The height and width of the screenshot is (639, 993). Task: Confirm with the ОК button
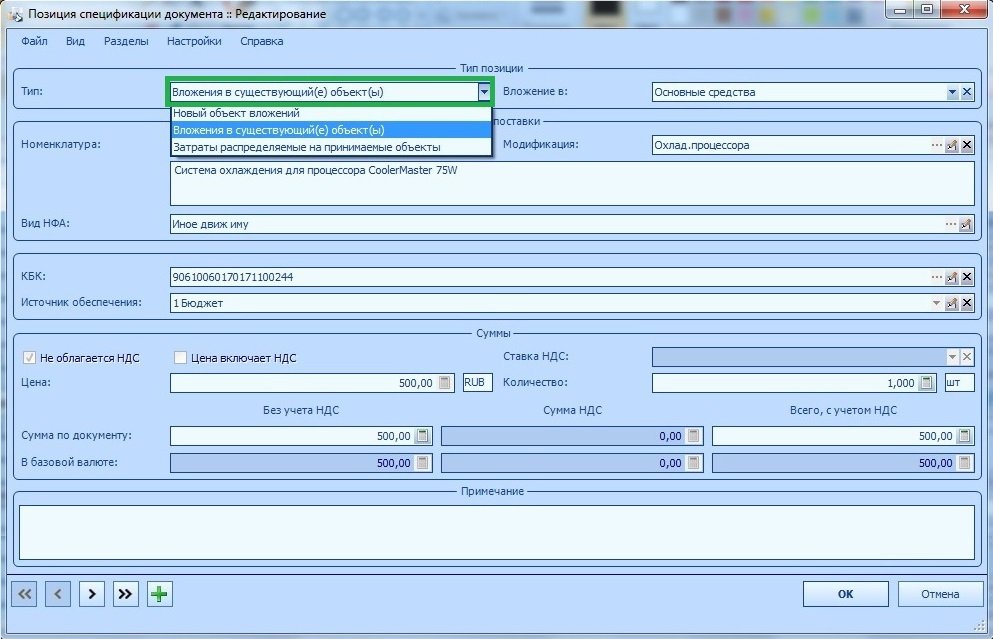click(x=845, y=594)
